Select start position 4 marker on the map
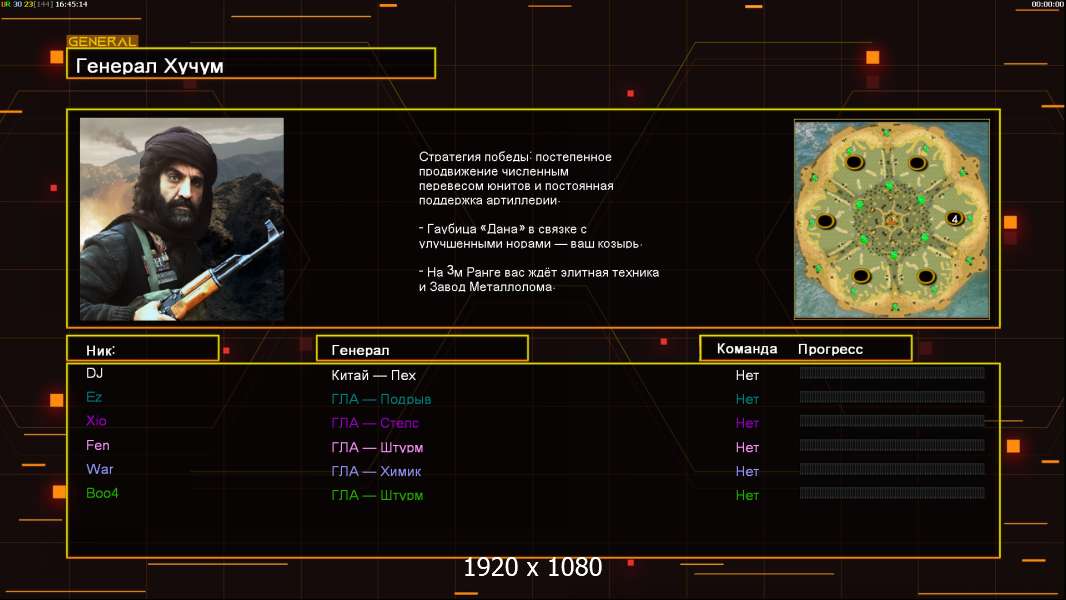The image size is (1066, 600). [955, 219]
